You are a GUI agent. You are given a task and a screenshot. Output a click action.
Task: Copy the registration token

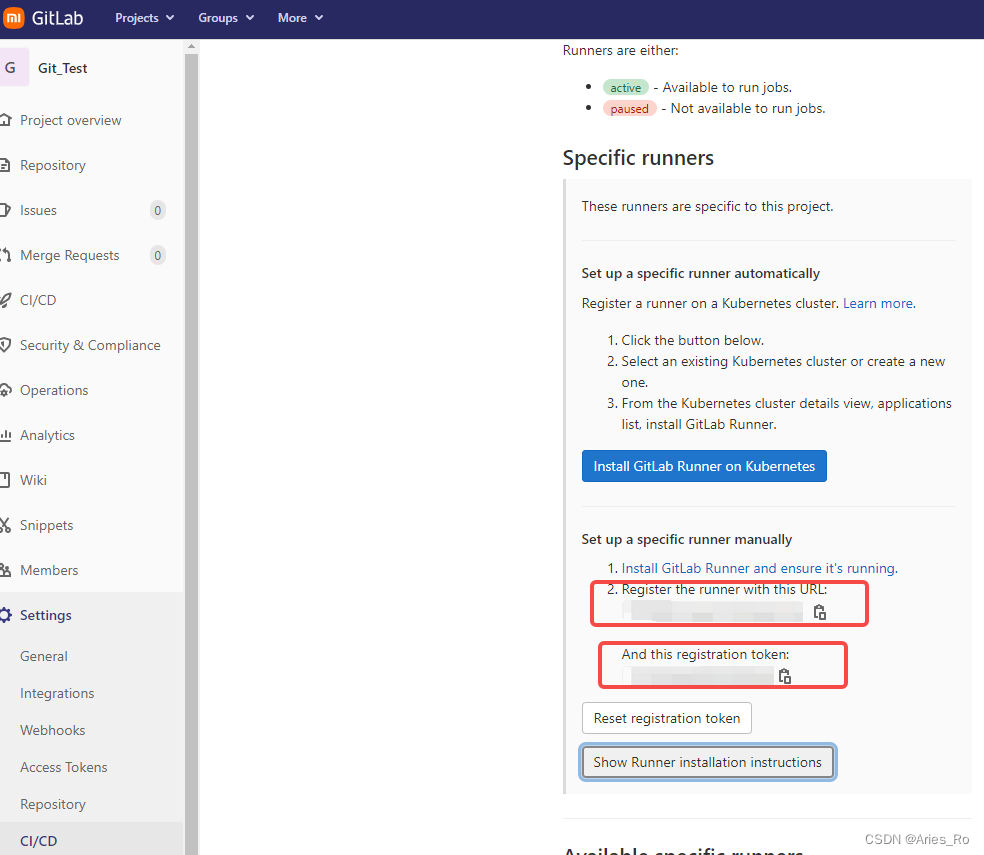coord(784,676)
